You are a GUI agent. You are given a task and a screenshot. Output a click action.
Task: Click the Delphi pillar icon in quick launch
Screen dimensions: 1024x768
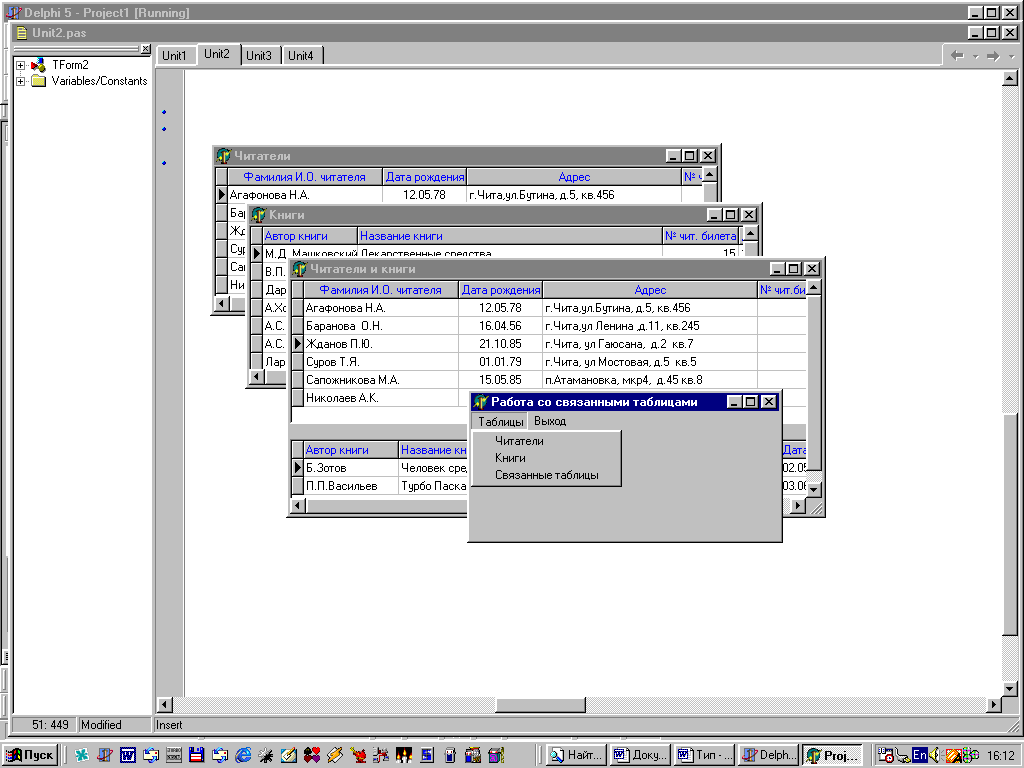[104, 755]
